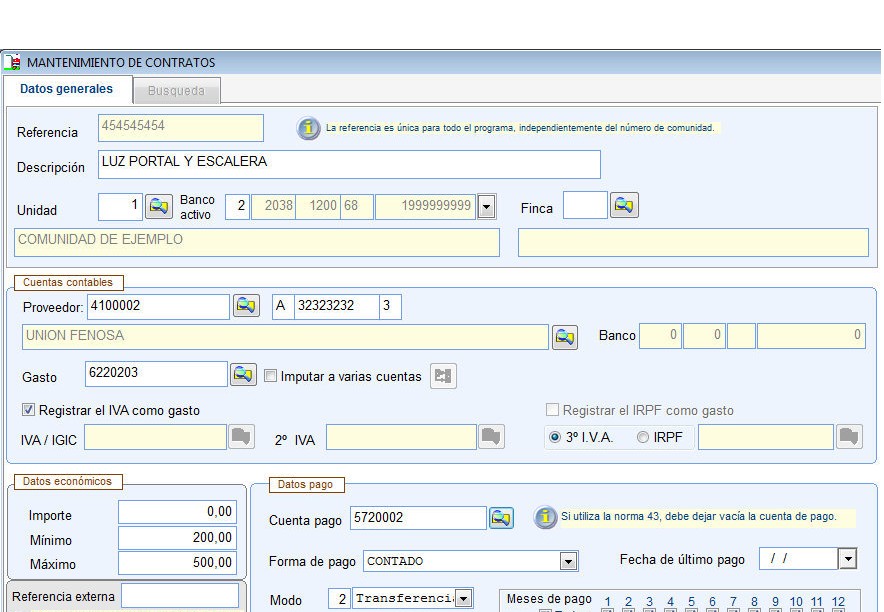Screen dimensions: 884x612
Task: Switch to the Busqueda tab
Action: (176, 91)
